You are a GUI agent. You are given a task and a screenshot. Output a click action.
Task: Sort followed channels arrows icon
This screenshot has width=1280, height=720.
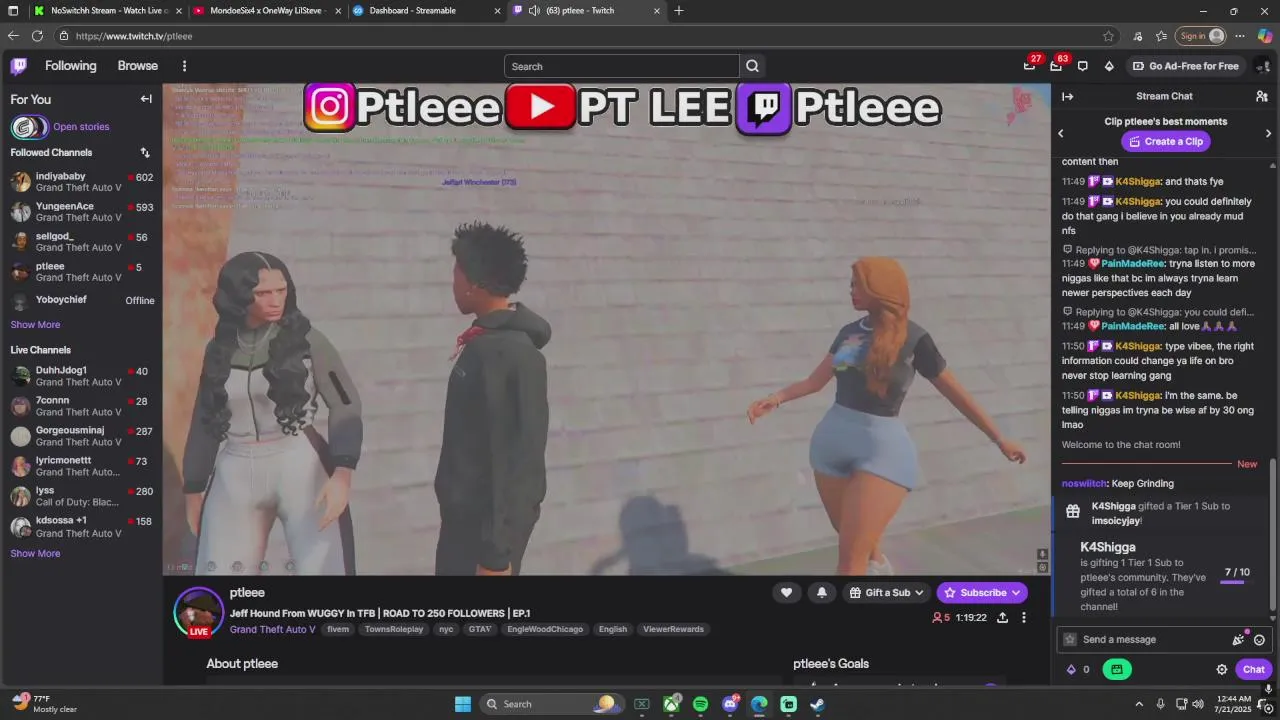coord(145,153)
